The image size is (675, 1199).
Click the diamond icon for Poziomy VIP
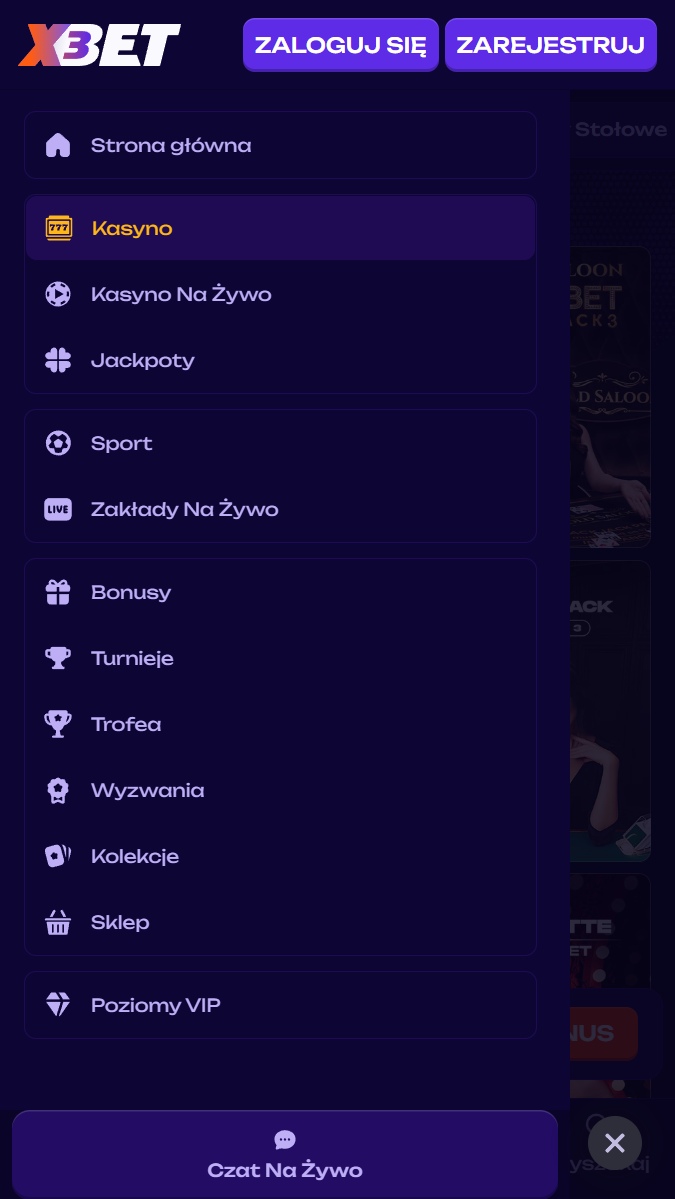(58, 1005)
